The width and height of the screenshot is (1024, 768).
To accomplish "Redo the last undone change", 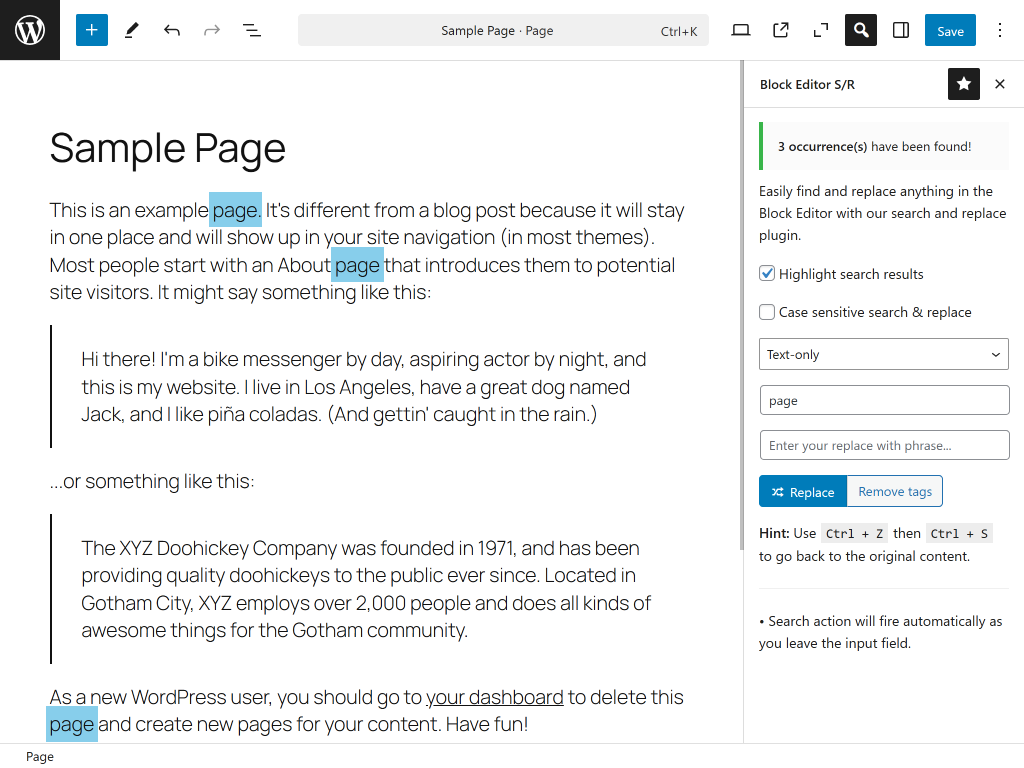I will 212,30.
